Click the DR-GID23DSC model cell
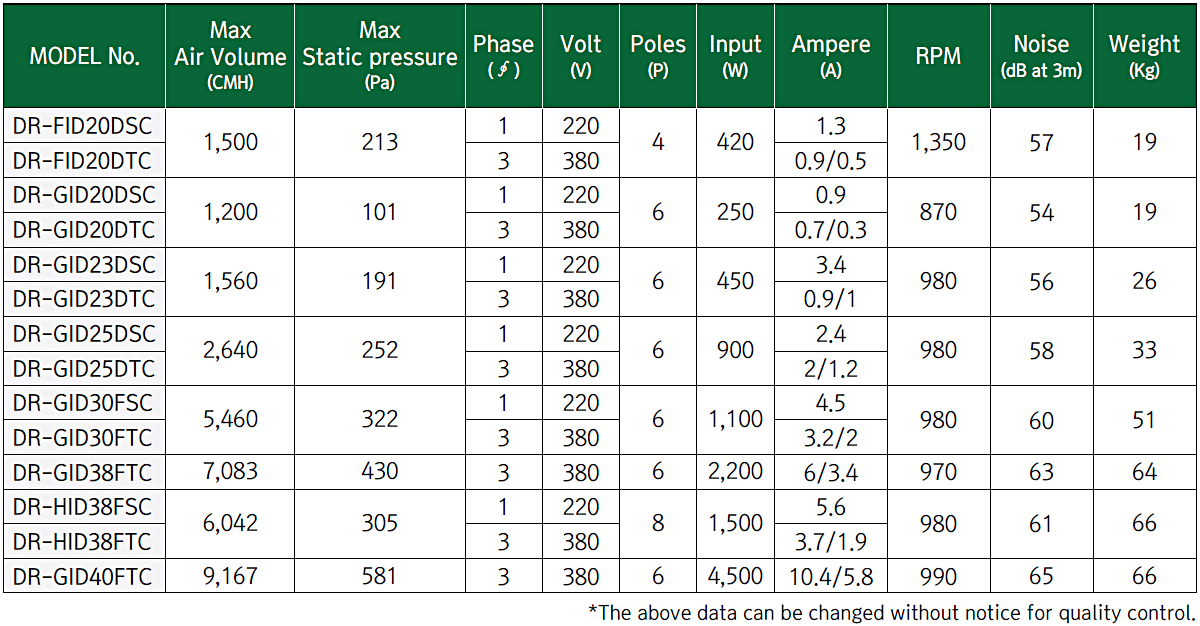1200x626 pixels. click(85, 264)
